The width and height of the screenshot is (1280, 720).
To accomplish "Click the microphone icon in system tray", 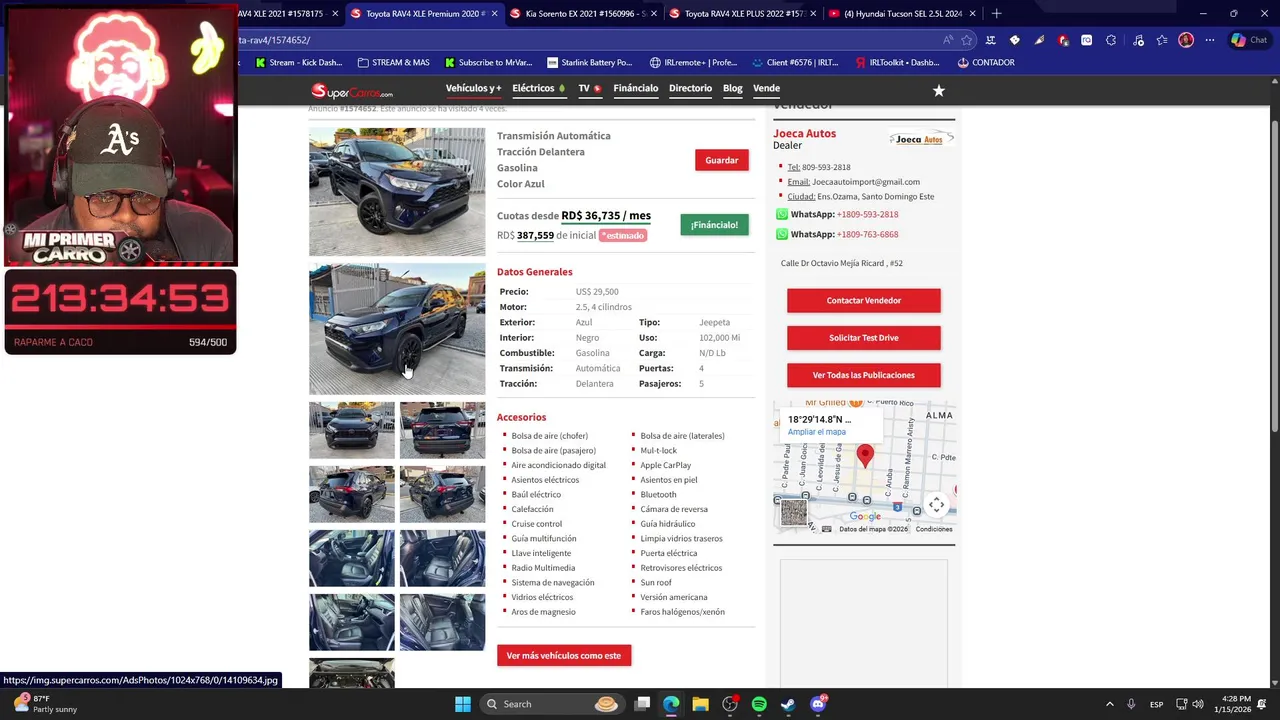I will coord(1131,704).
